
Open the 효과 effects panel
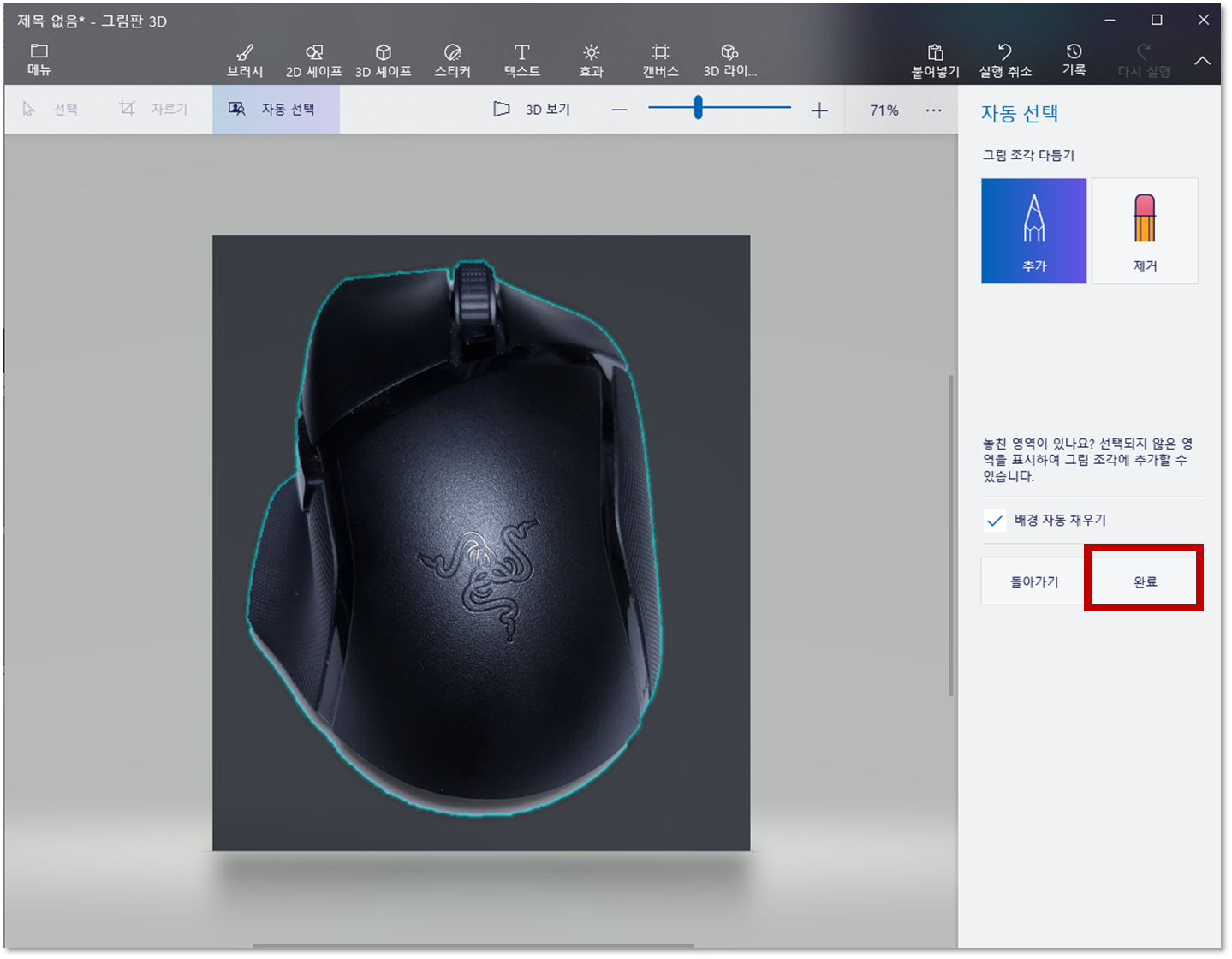point(592,60)
